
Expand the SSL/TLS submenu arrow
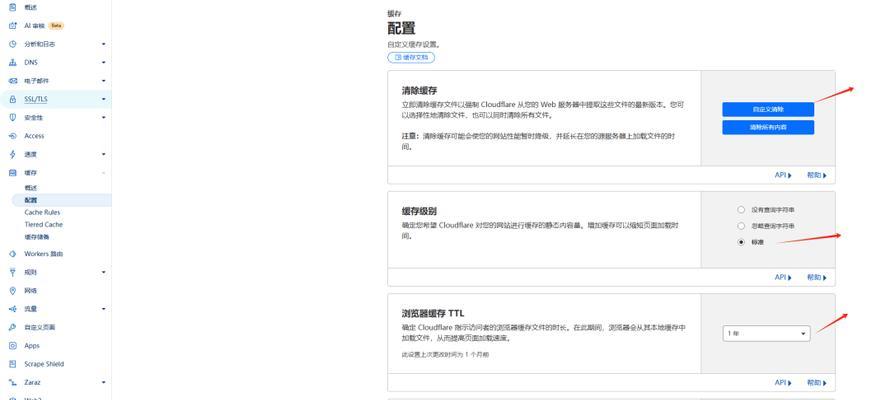point(103,99)
